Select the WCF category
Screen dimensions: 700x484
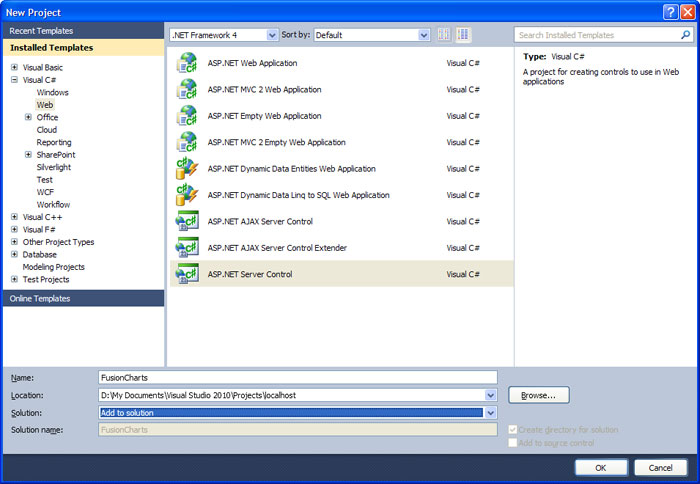point(45,192)
